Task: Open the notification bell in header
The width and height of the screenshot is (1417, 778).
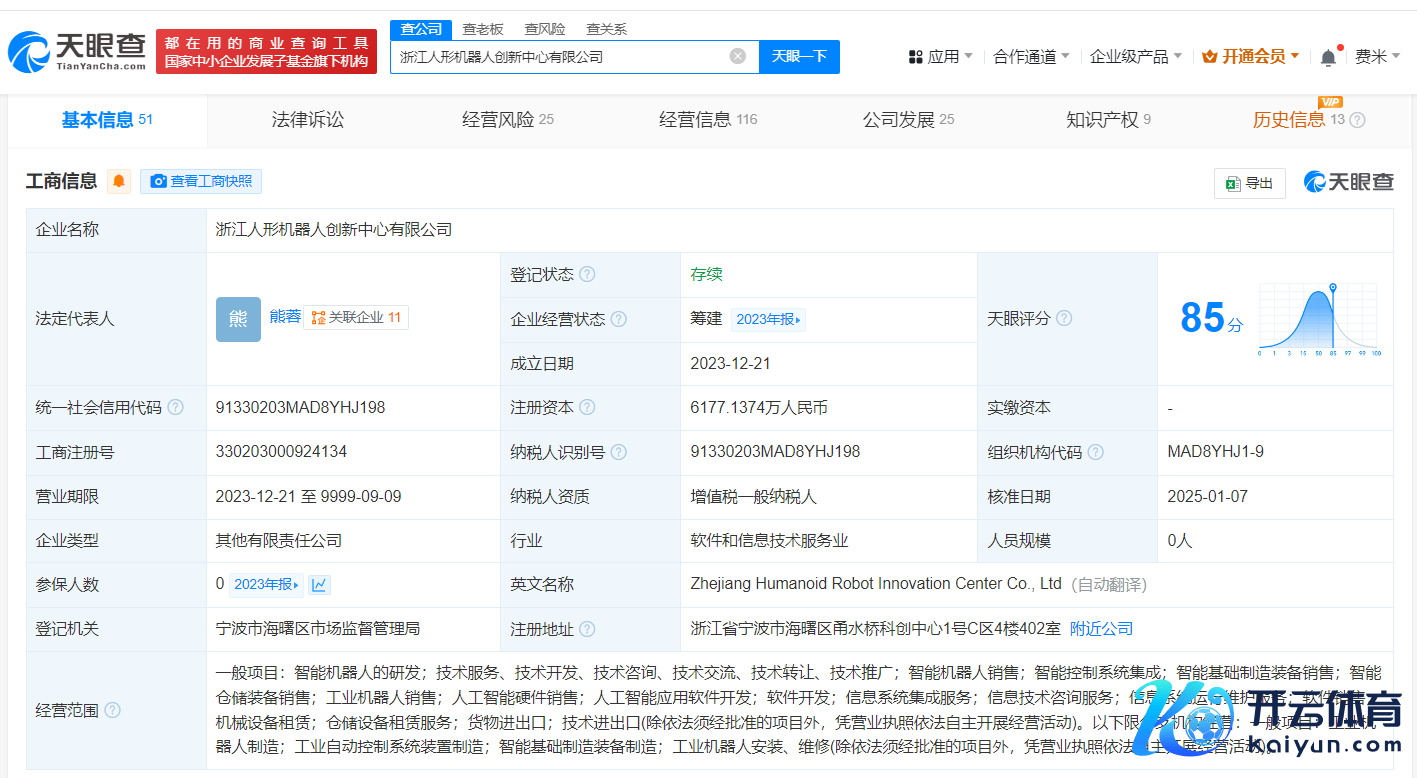Action: click(1328, 57)
